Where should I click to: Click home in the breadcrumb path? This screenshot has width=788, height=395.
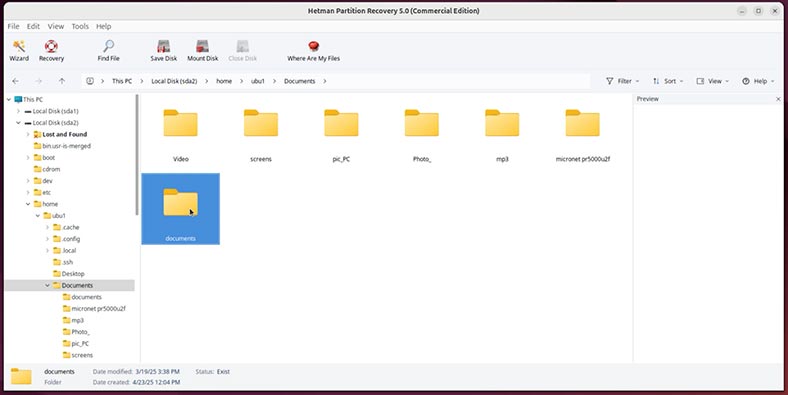coord(224,81)
